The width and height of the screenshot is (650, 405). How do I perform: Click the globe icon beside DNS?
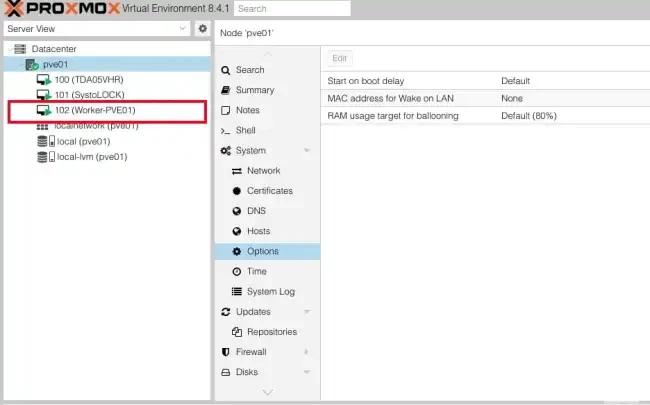237,211
